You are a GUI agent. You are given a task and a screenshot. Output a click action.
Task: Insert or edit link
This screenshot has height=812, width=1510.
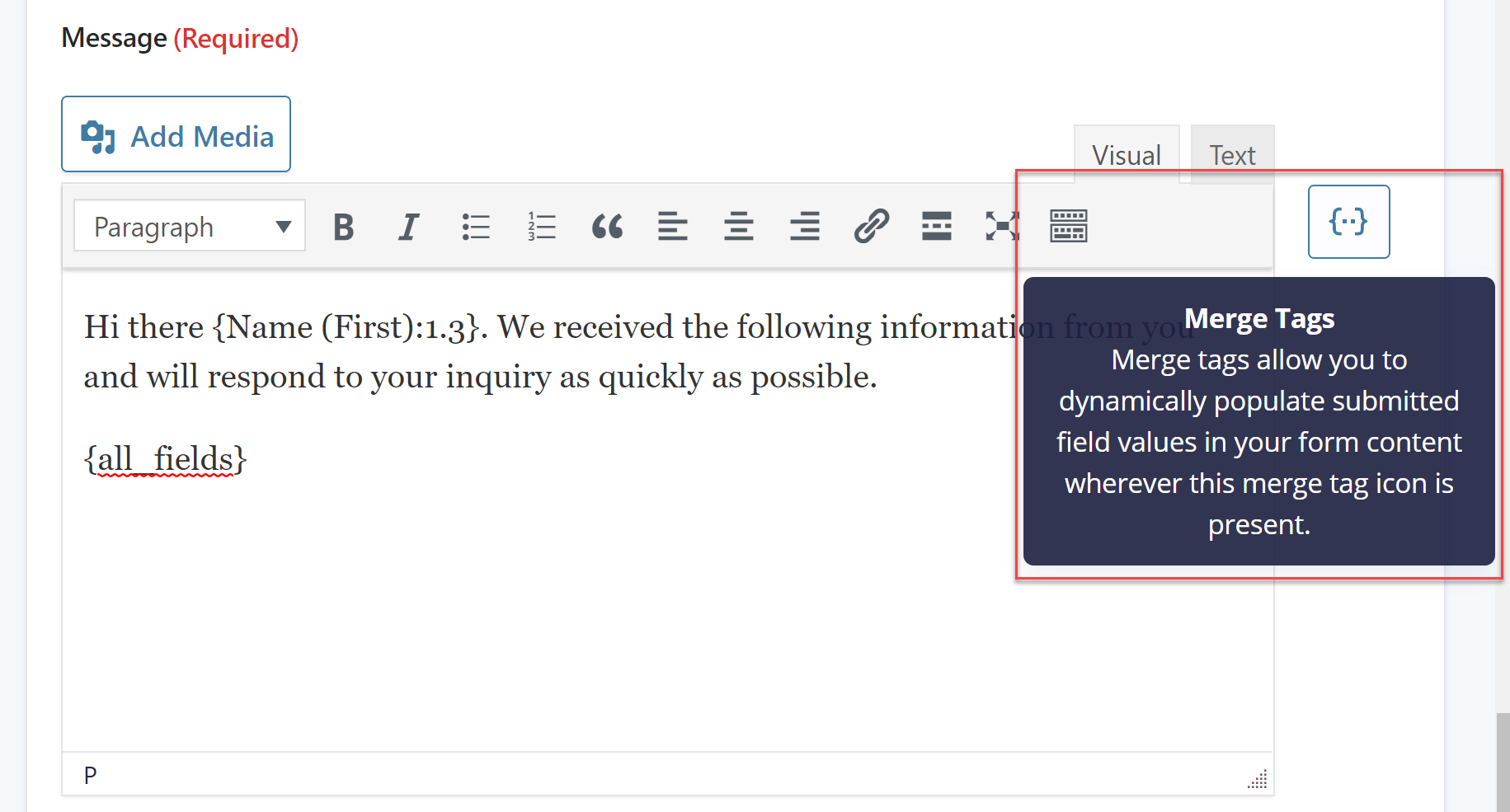871,227
